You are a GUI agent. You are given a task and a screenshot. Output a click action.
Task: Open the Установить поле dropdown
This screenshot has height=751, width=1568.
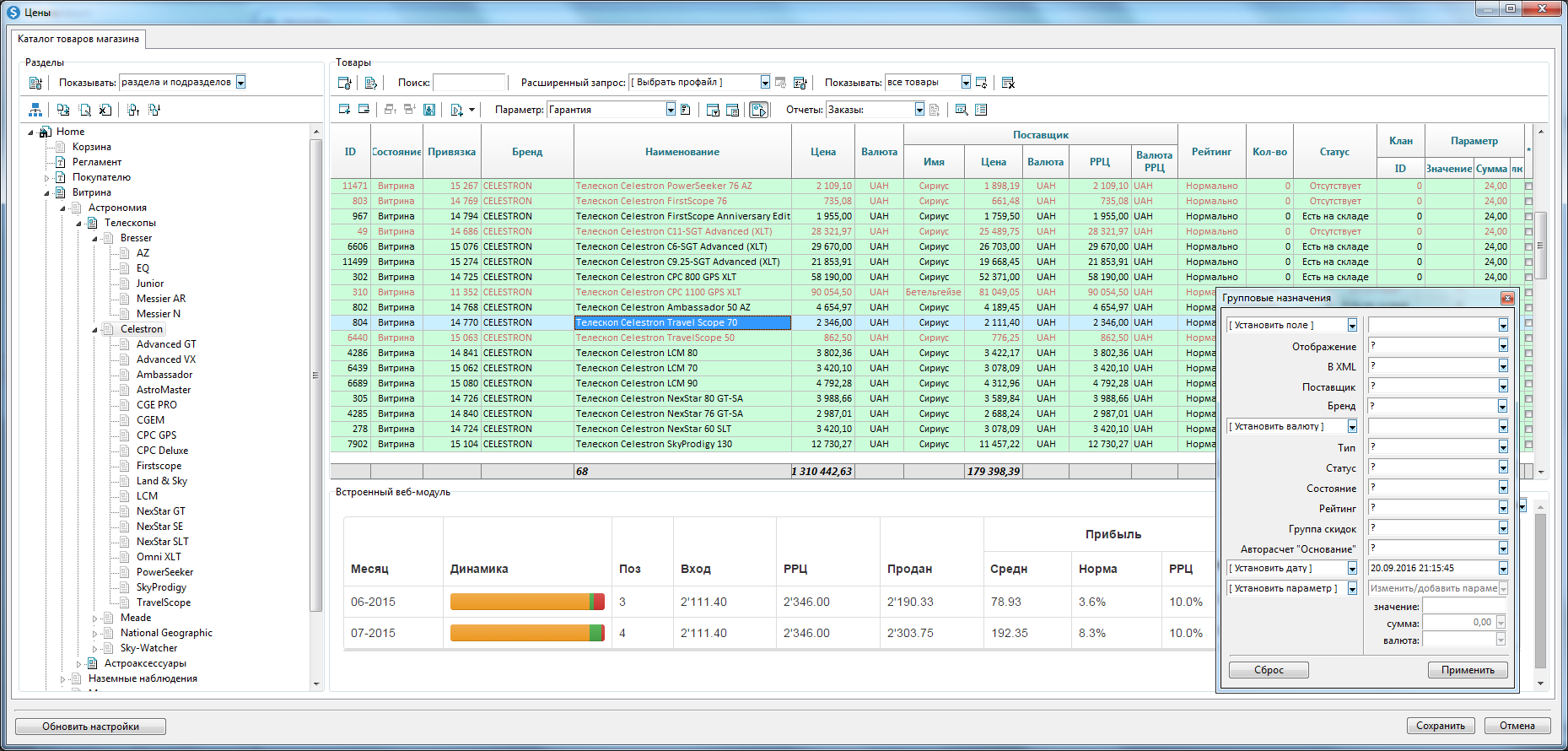1352,326
